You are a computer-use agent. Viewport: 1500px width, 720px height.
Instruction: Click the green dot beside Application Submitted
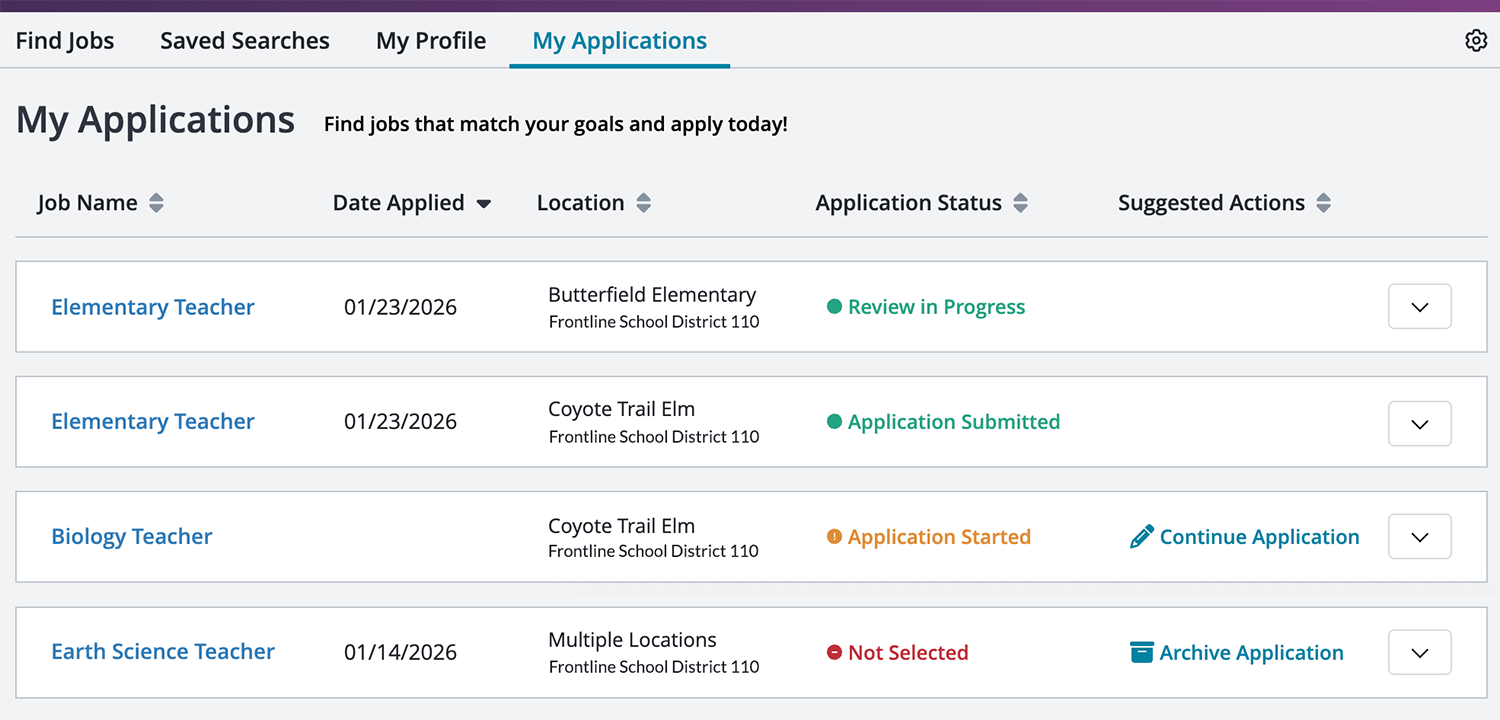click(x=834, y=422)
